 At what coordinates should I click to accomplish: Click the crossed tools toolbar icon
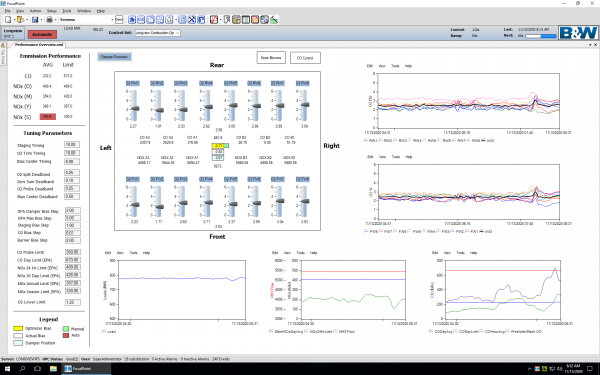point(192,20)
